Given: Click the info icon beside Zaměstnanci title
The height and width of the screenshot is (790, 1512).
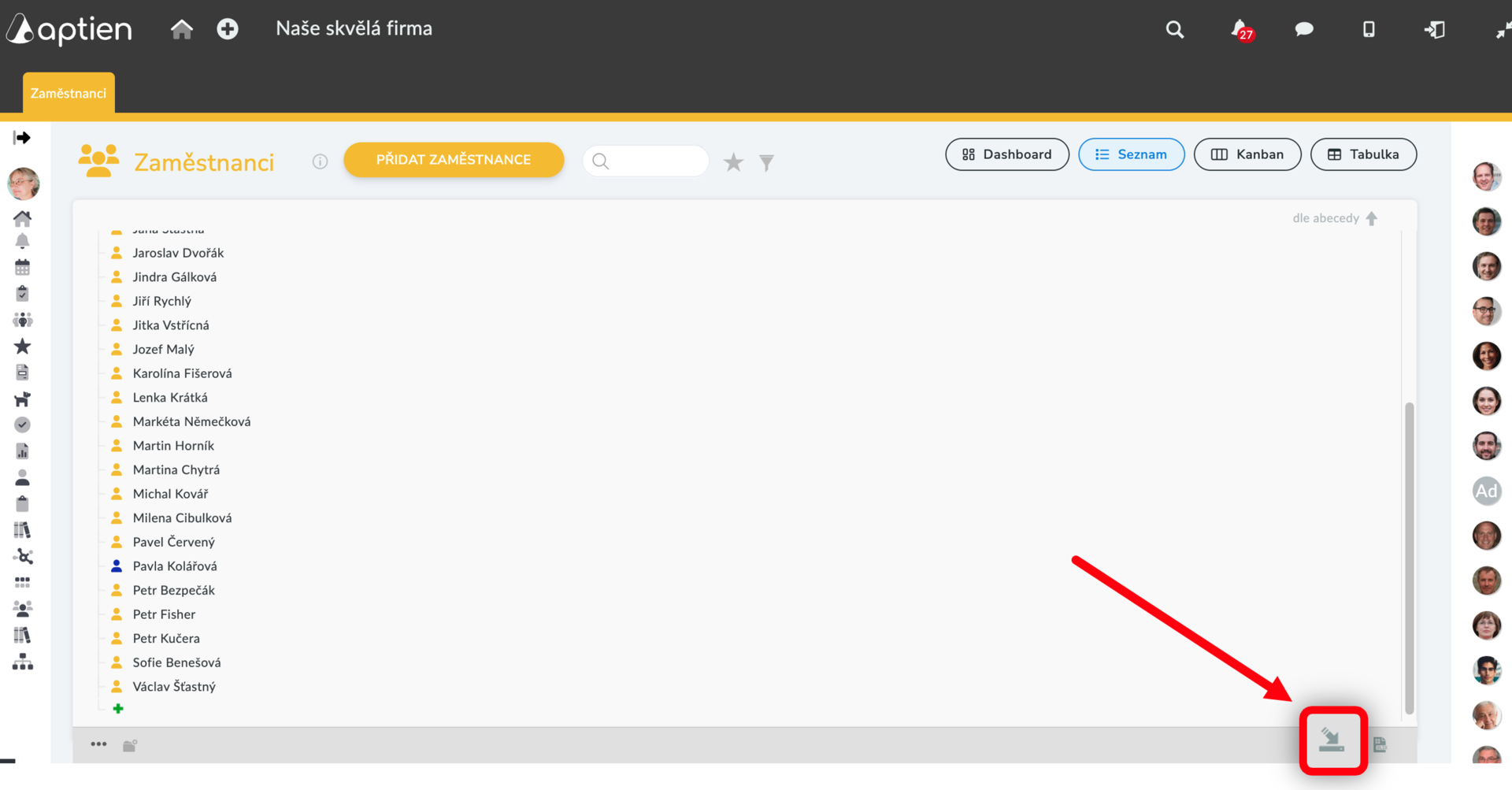Looking at the screenshot, I should (320, 161).
